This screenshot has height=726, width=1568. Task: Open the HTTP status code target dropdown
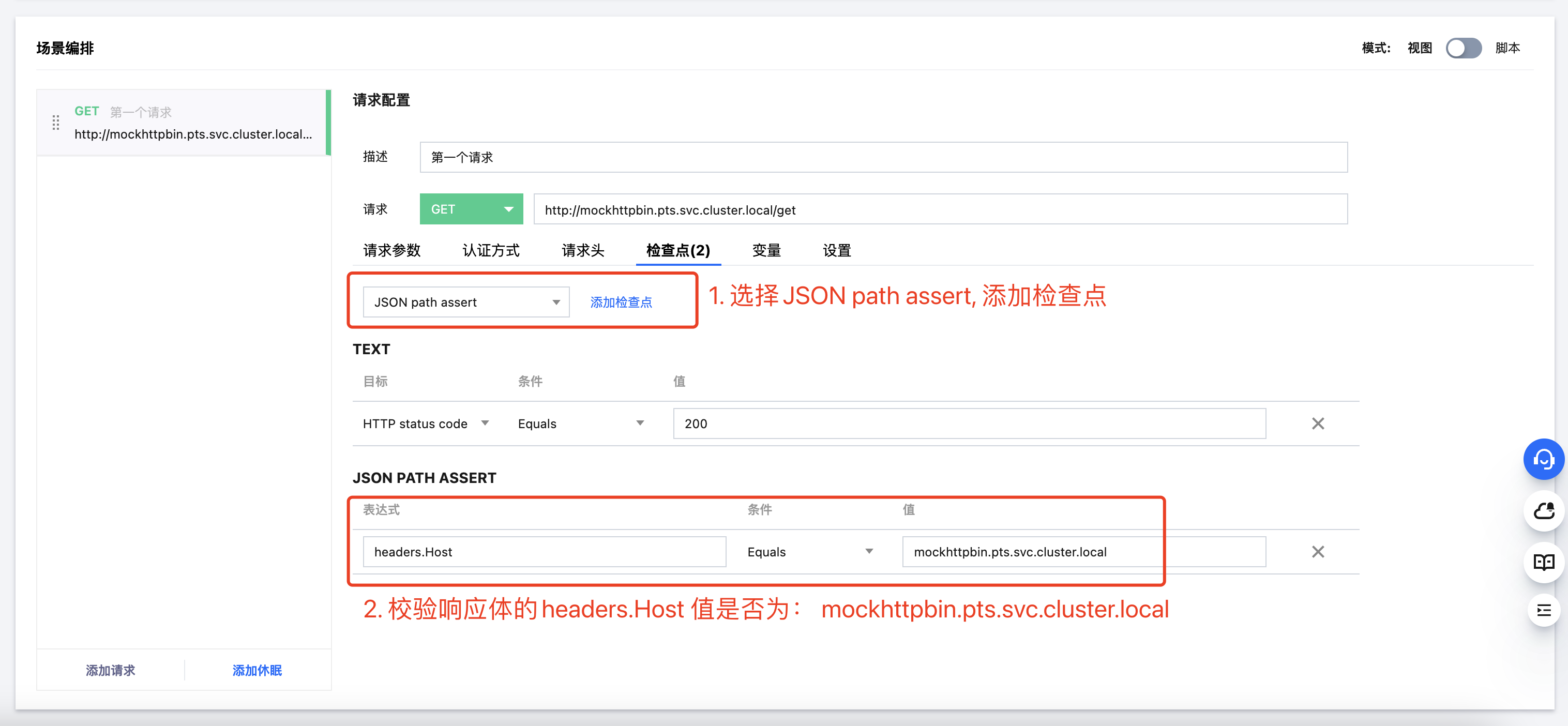pyautogui.click(x=426, y=424)
